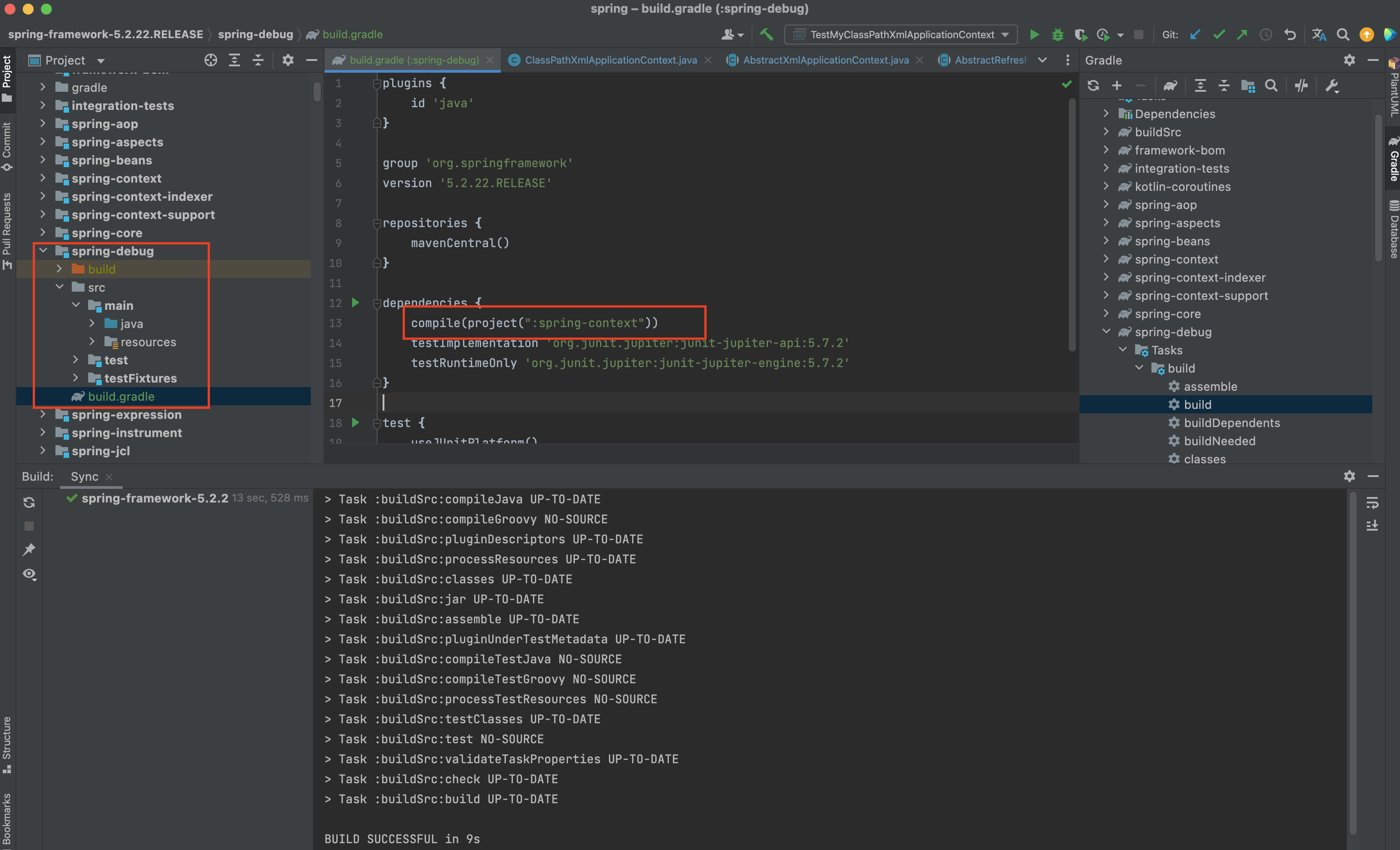The height and width of the screenshot is (850, 1400).
Task: Click spring-framework-5.2.22.RELEASE breadcrumb
Action: click(x=105, y=35)
